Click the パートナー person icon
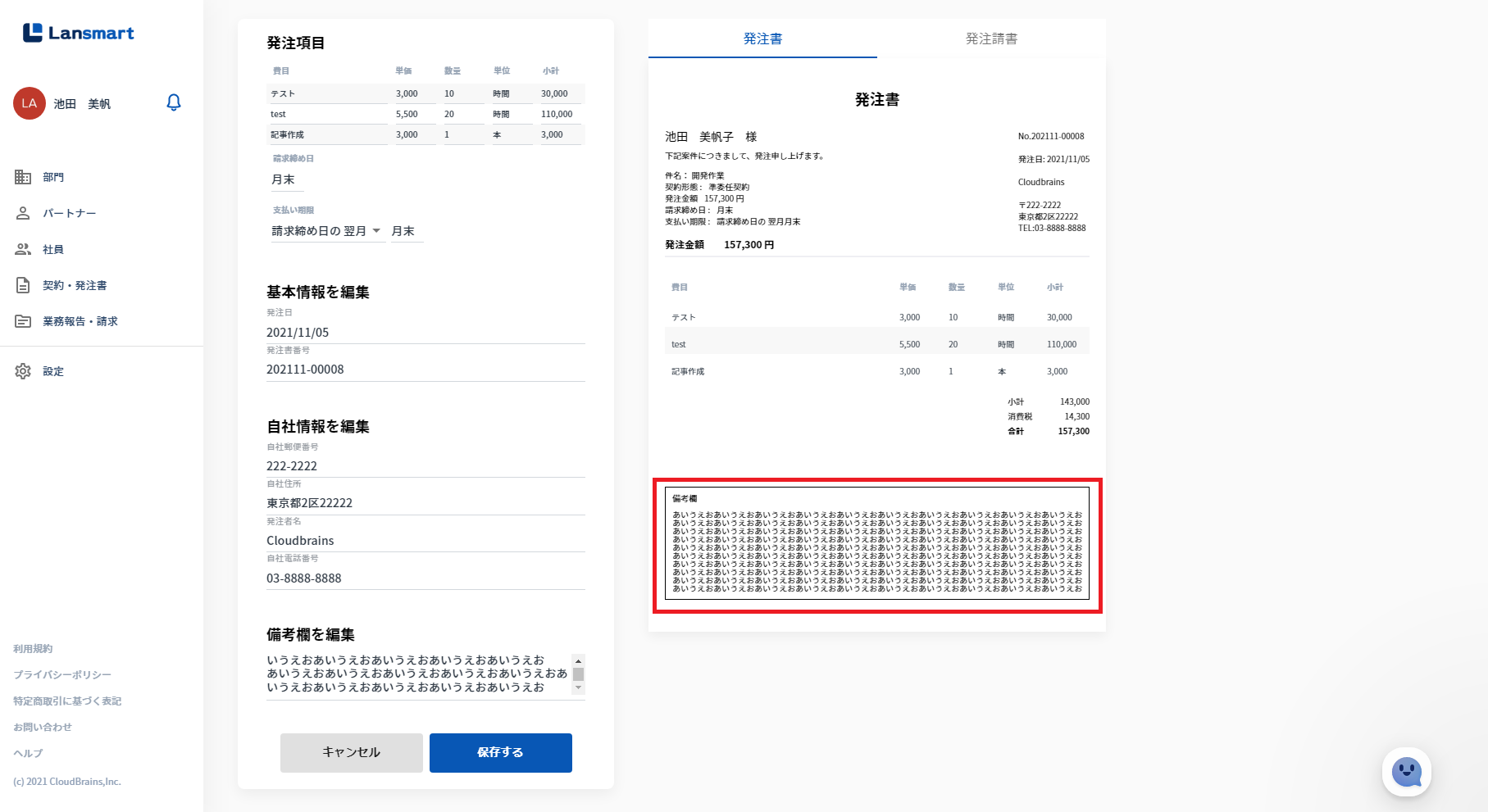 [23, 213]
